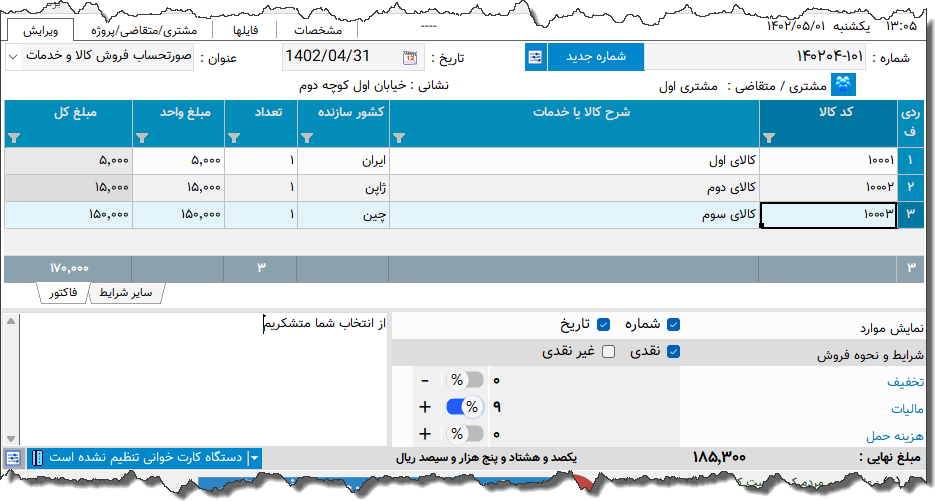935x501 pixels.
Task: Filter the مبلغ کل column
Action: click(x=14, y=138)
